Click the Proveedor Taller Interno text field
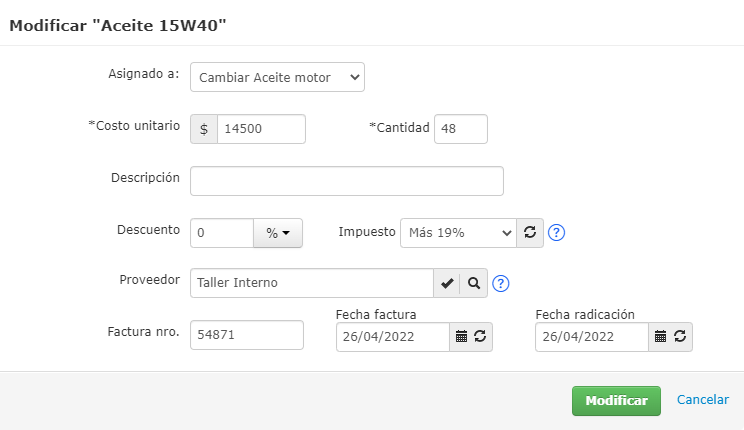The image size is (744, 430). click(311, 283)
